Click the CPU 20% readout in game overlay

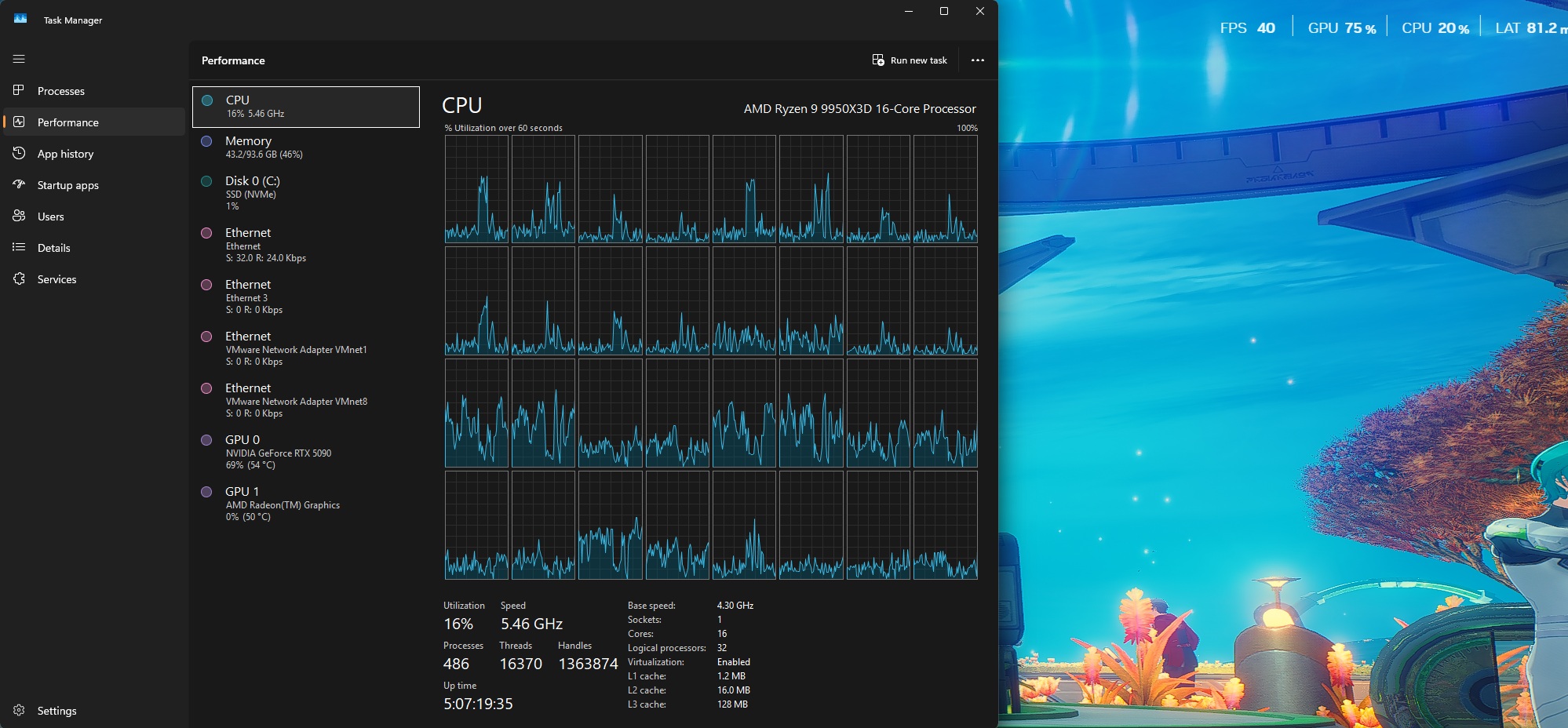coord(1435,28)
